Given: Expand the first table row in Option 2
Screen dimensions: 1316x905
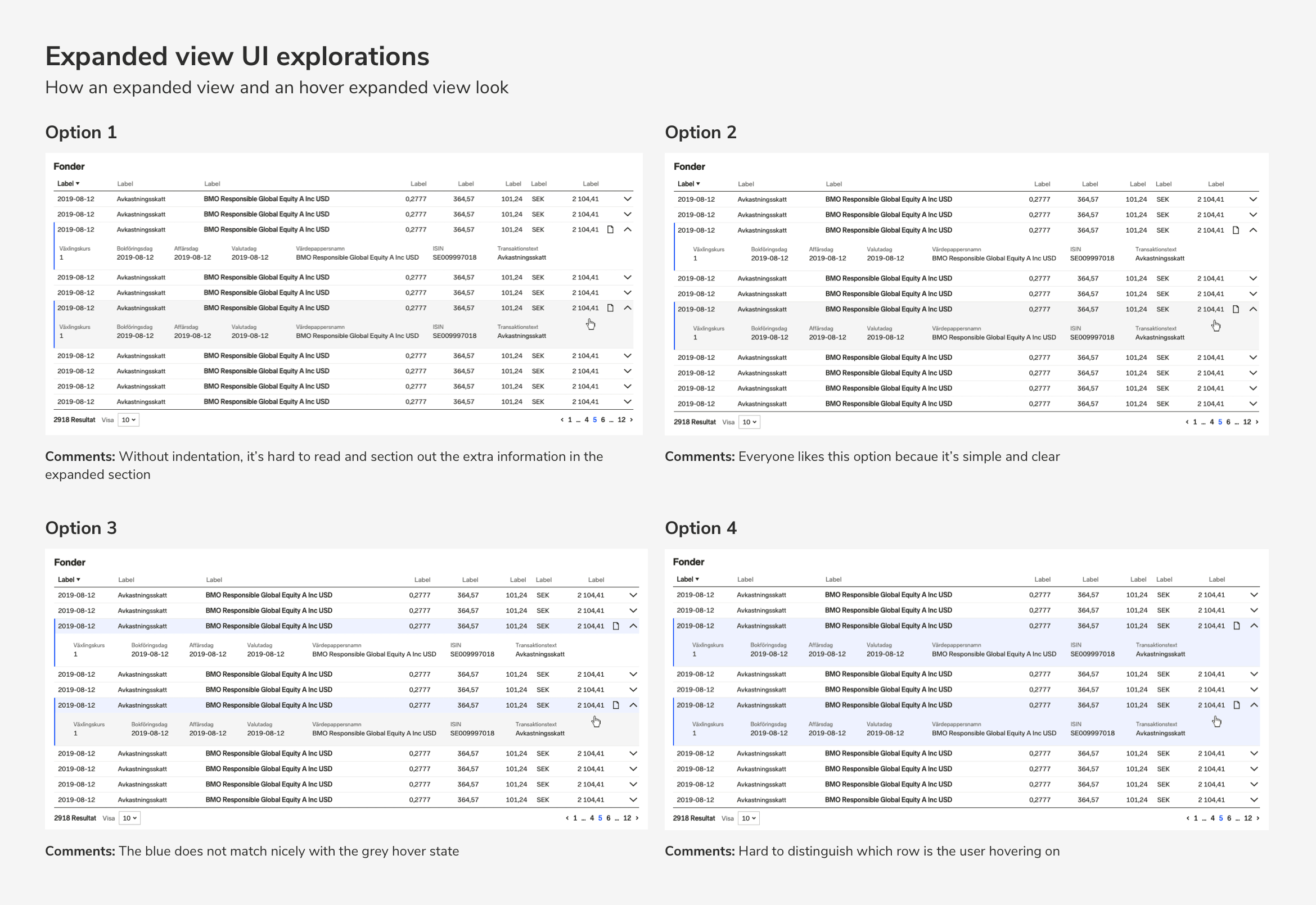Looking at the screenshot, I should click(x=1254, y=200).
